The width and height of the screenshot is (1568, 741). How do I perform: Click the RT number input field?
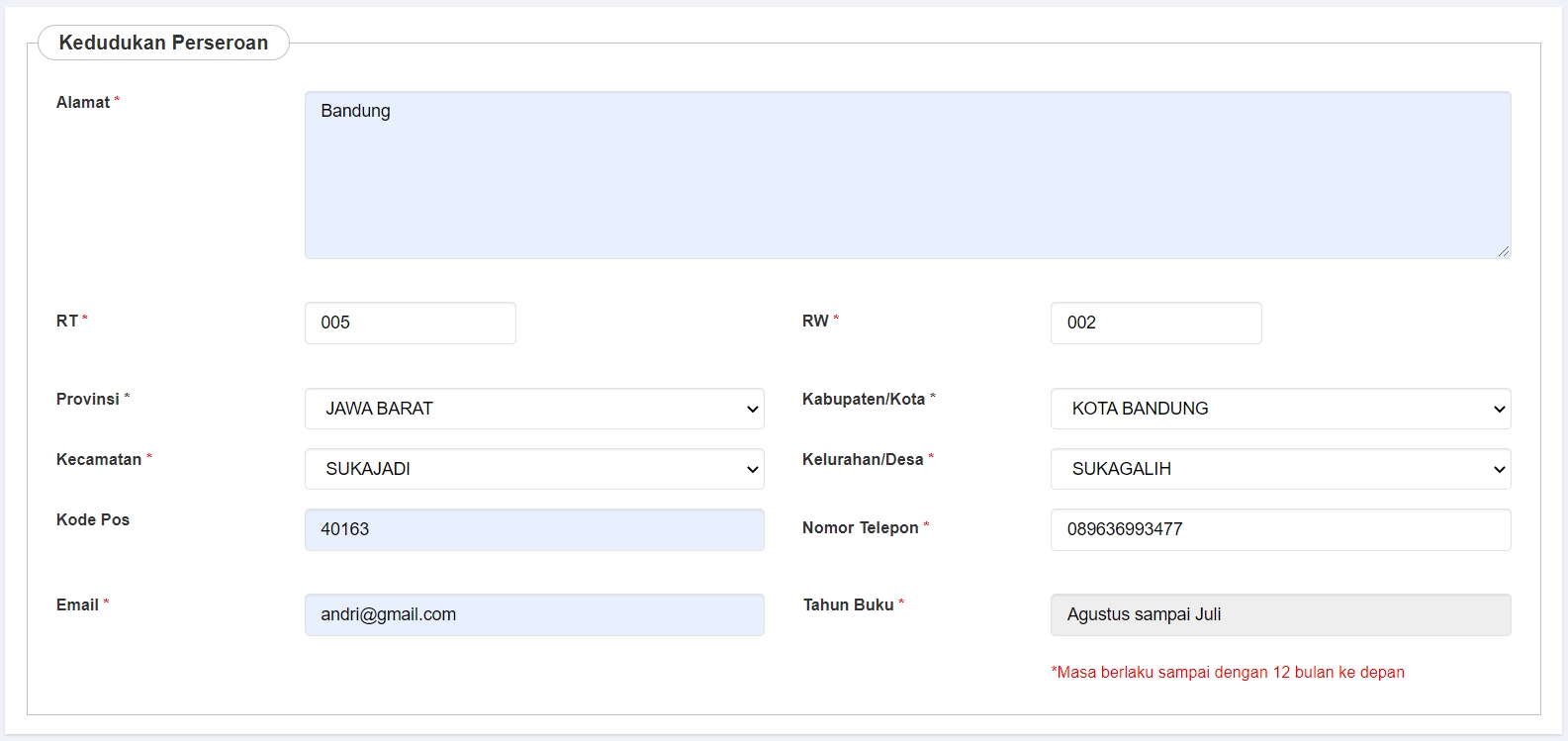pos(410,323)
